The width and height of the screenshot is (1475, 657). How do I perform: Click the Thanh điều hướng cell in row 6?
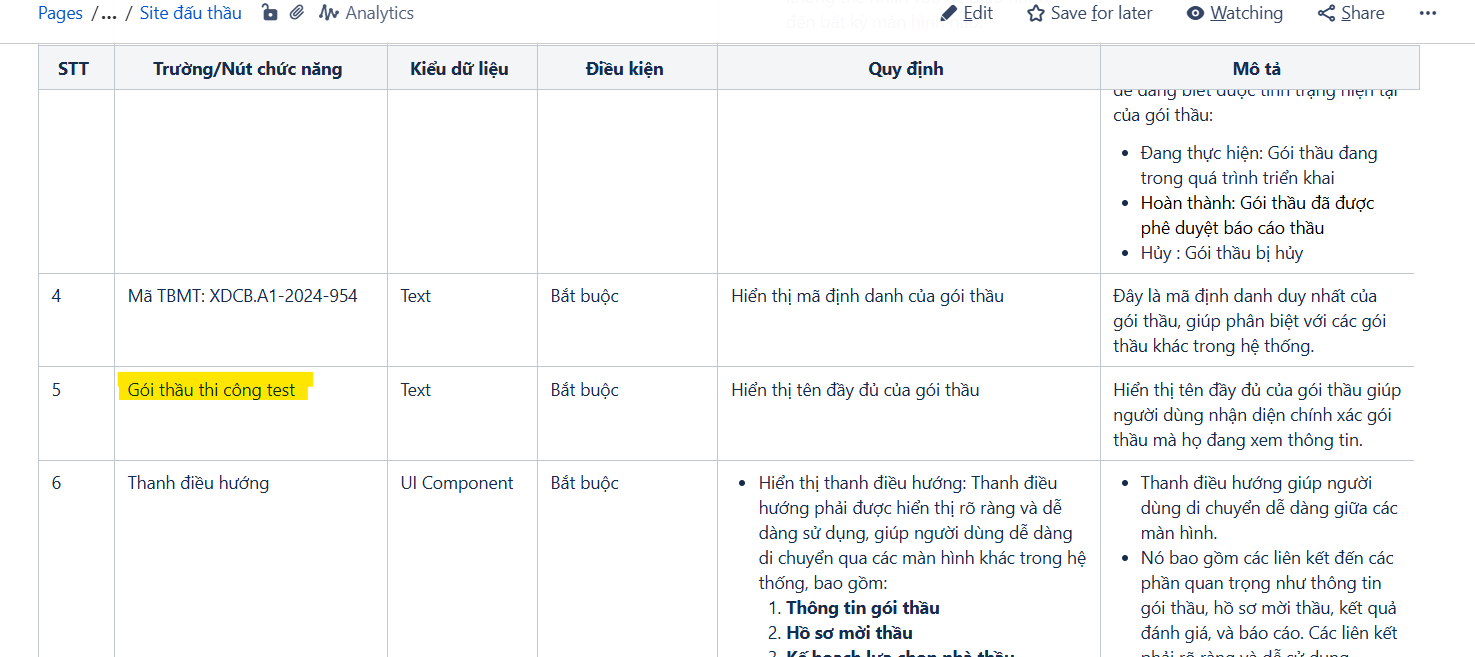[x=198, y=483]
